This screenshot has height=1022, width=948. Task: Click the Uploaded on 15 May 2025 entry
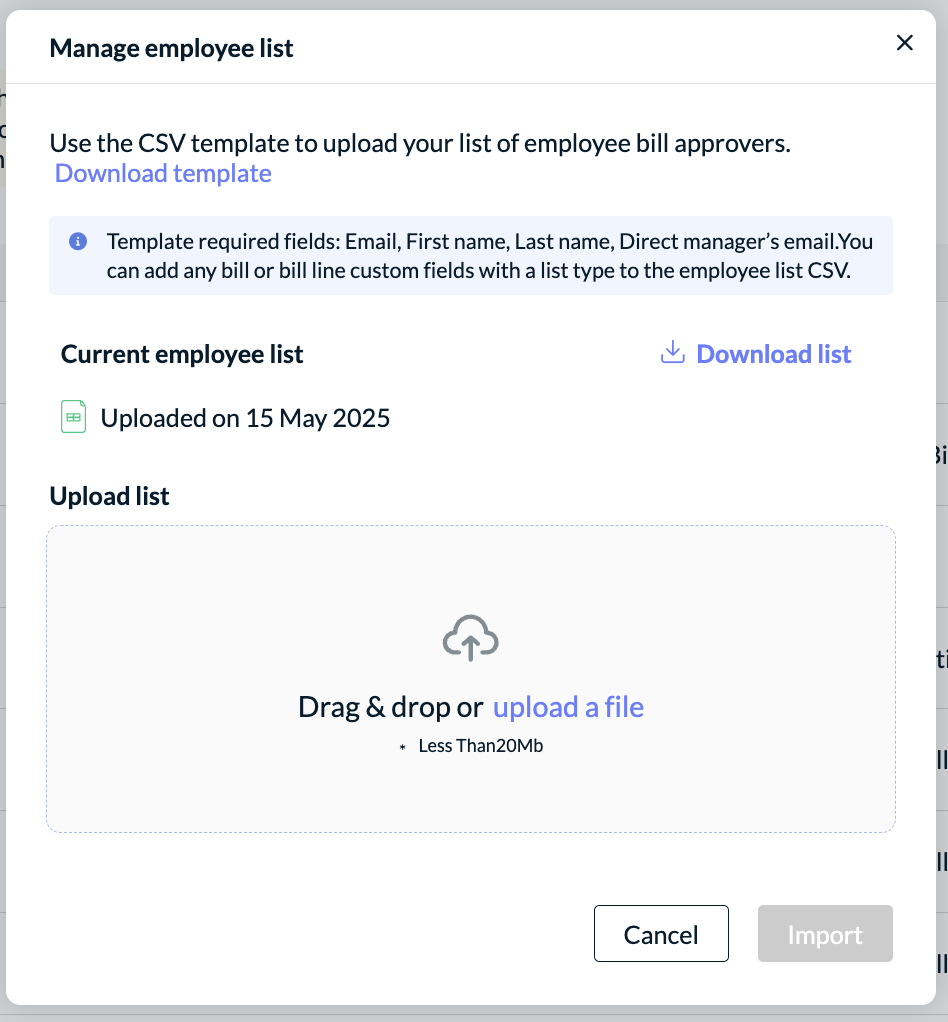tap(245, 418)
